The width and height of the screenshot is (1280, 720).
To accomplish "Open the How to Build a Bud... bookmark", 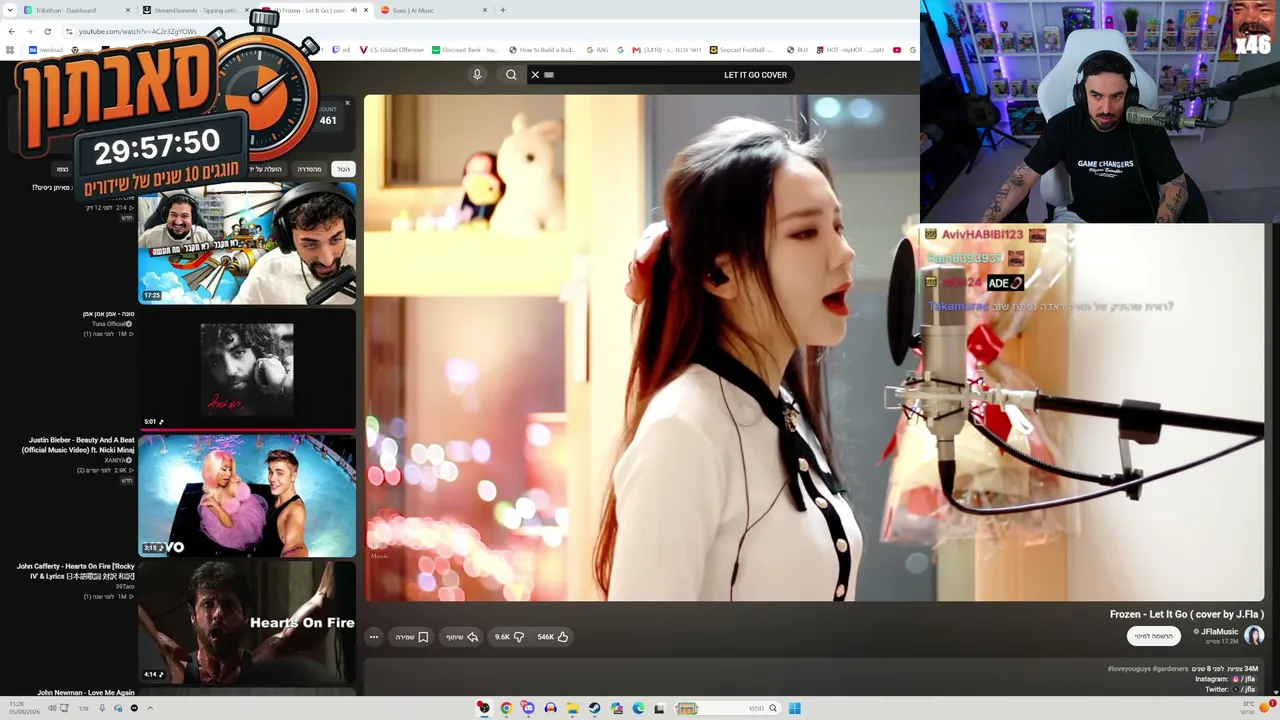I will tap(542, 50).
